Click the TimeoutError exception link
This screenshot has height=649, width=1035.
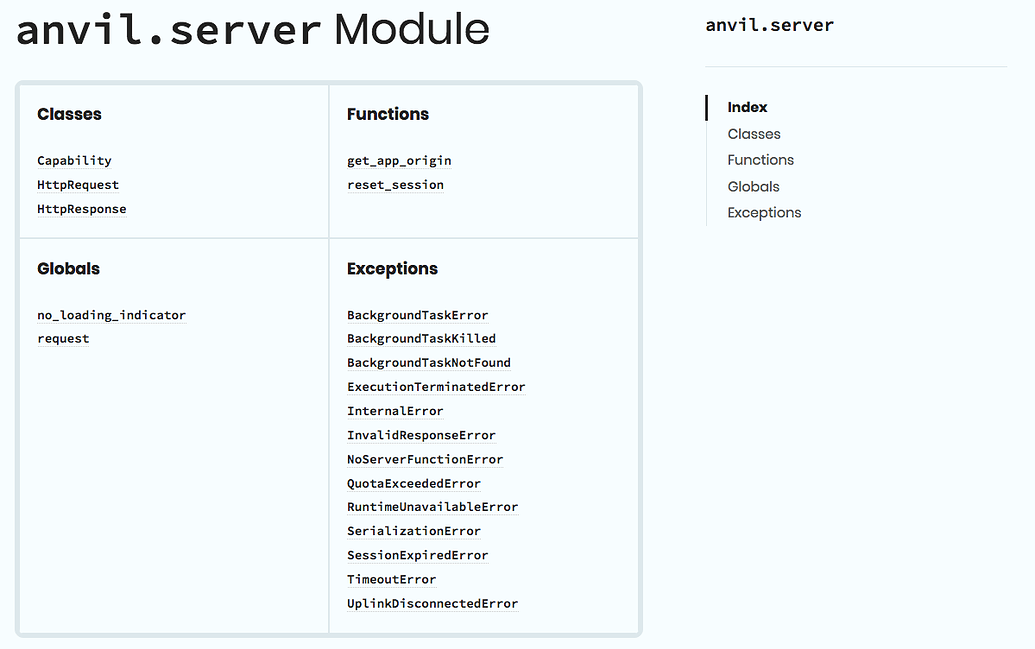click(x=391, y=580)
